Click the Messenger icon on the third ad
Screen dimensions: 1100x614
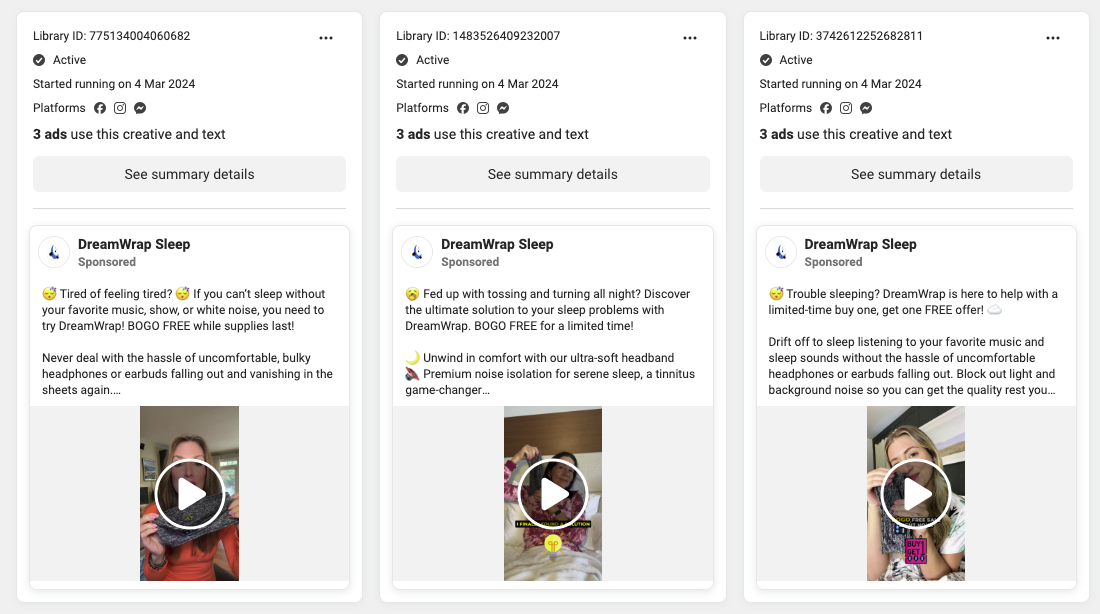pos(866,107)
